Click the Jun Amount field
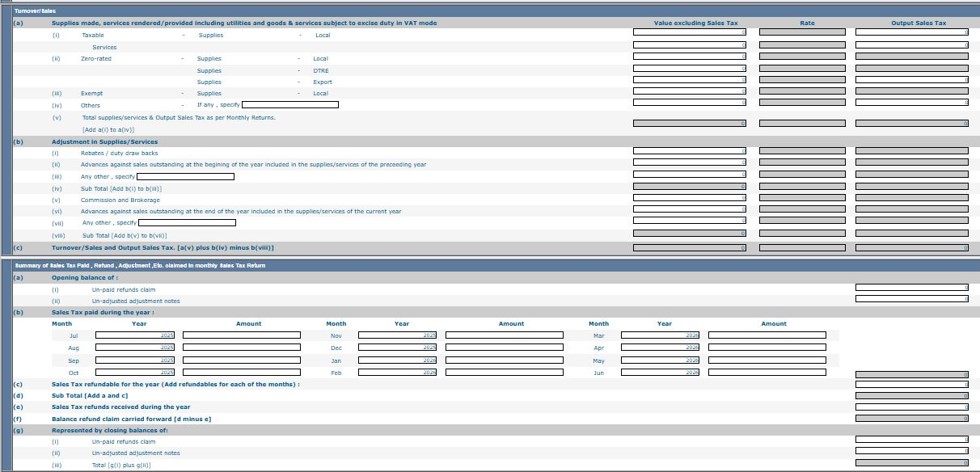The image size is (980, 472). (767, 372)
